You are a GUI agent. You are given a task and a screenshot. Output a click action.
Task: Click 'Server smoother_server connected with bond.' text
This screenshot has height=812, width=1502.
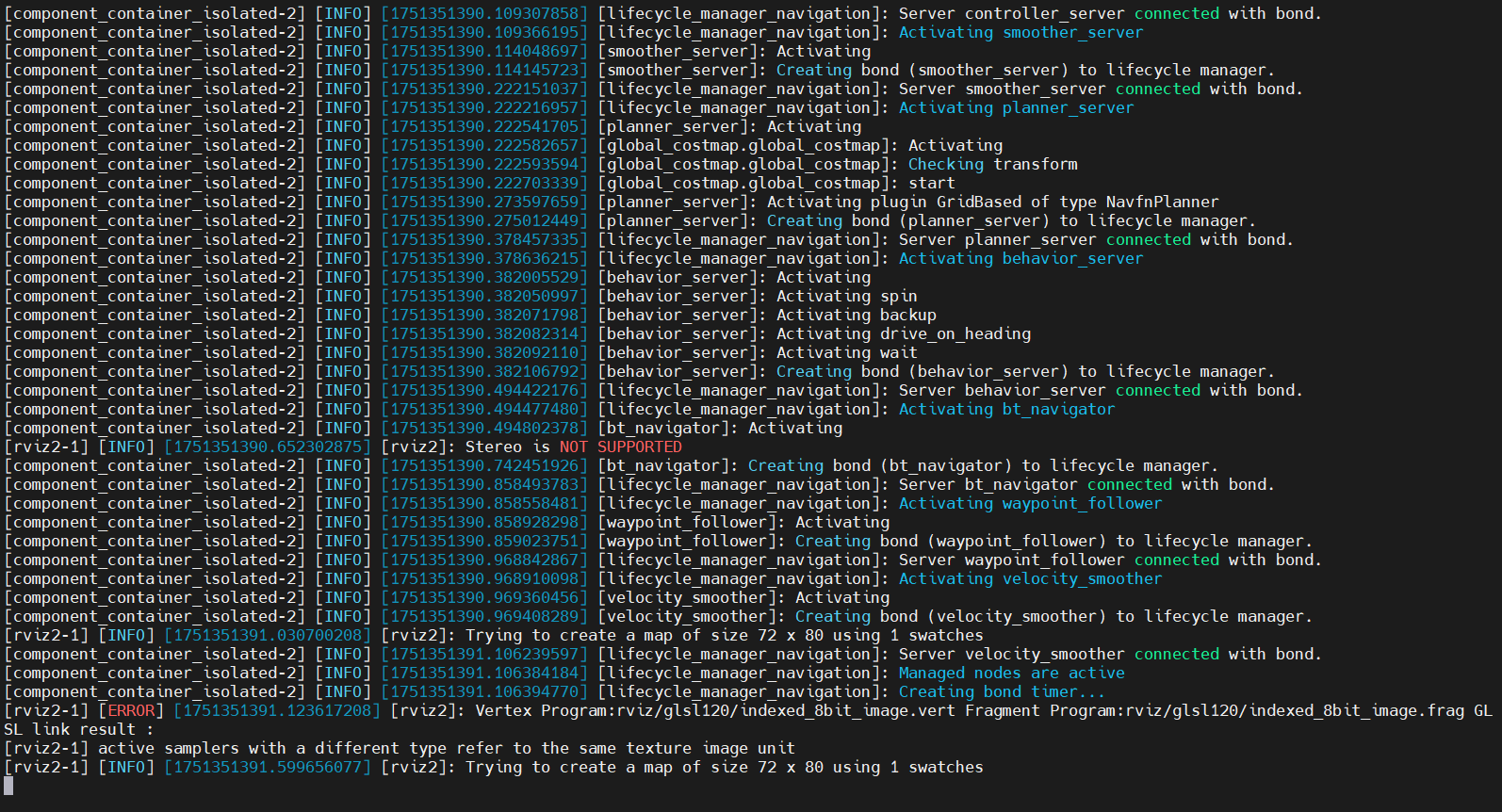click(x=1101, y=89)
